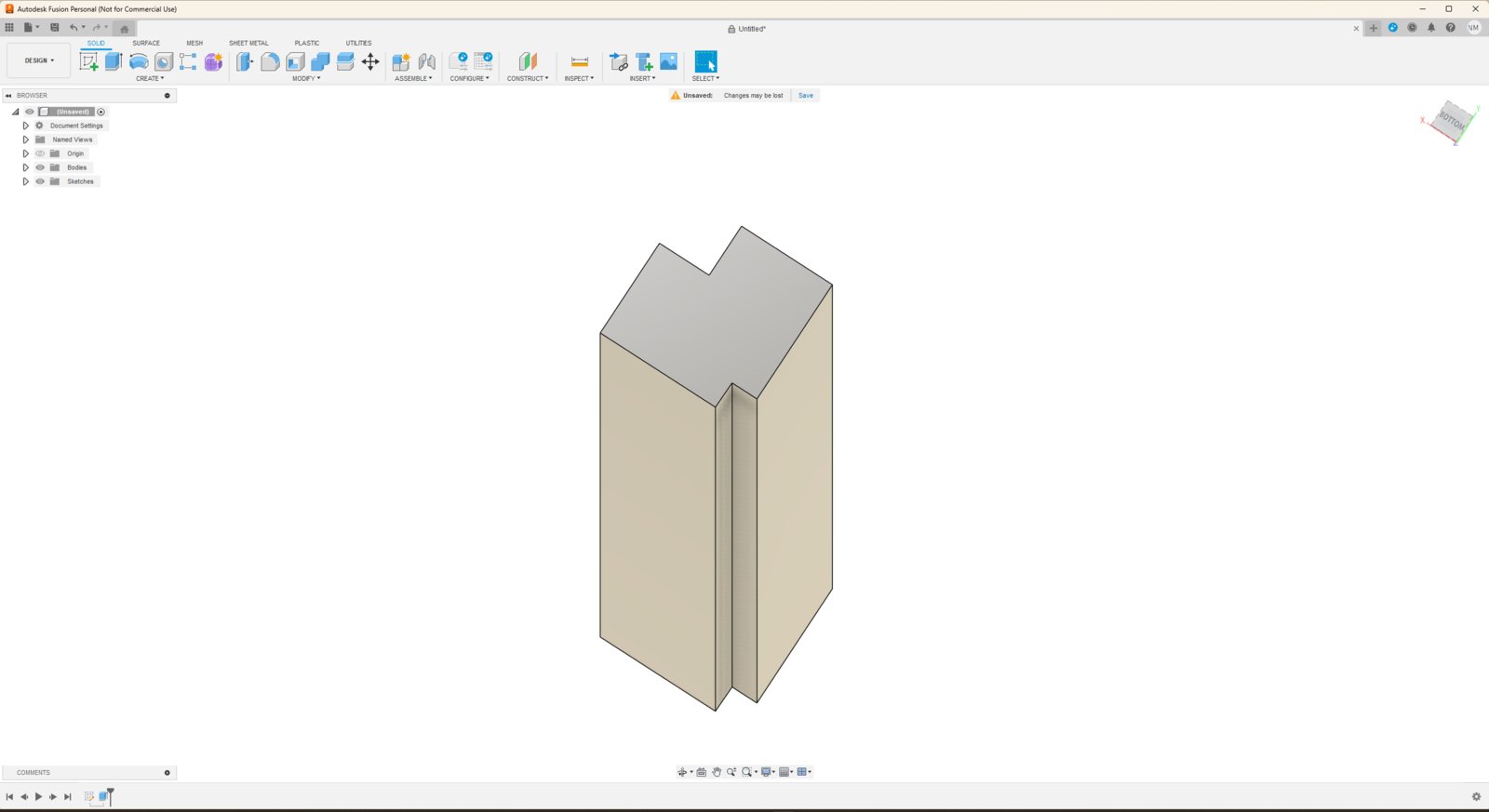1489x812 pixels.
Task: Expand the Bodies folder node
Action: (25, 167)
